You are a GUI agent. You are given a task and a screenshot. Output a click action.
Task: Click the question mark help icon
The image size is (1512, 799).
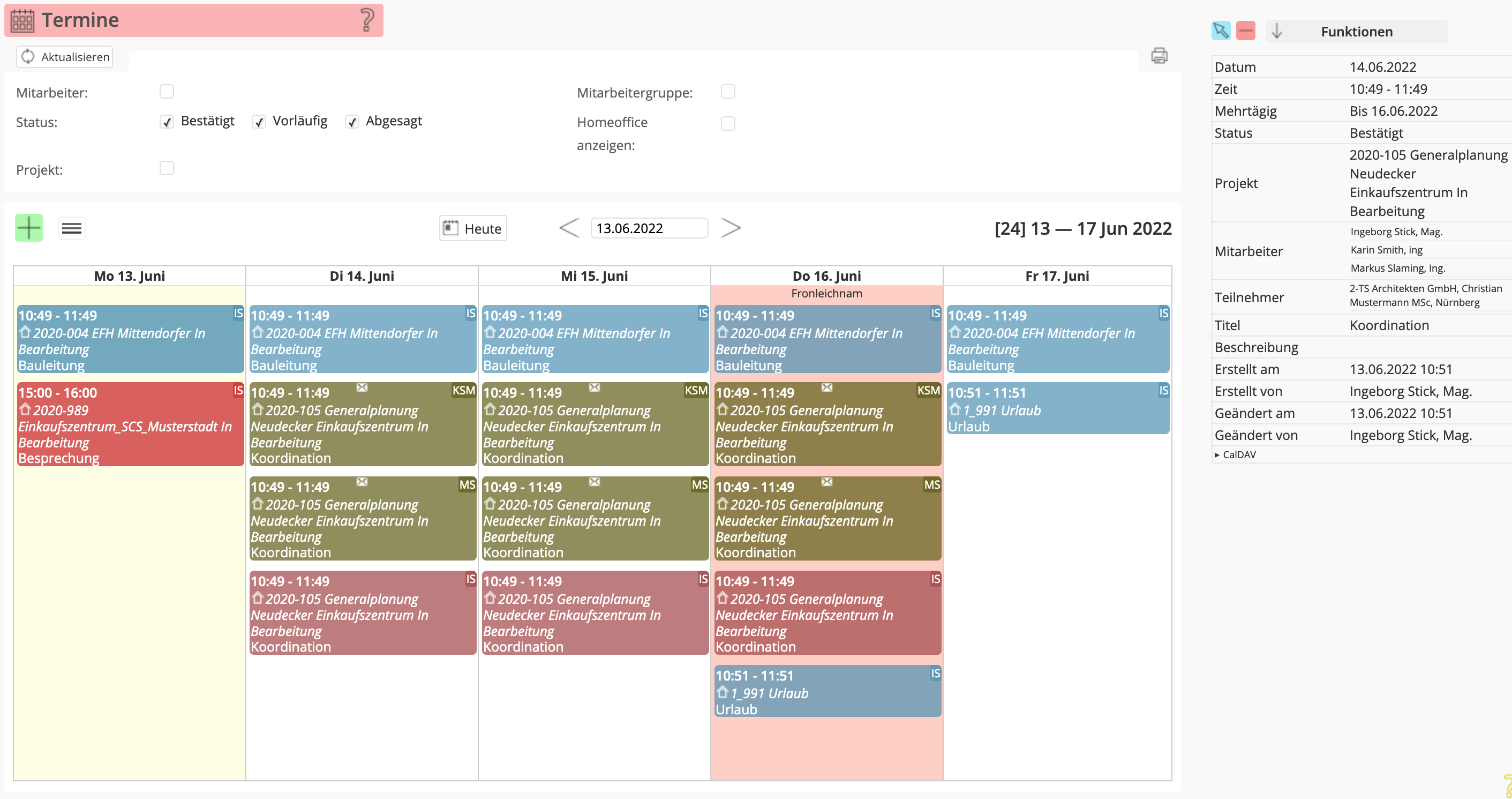367,20
